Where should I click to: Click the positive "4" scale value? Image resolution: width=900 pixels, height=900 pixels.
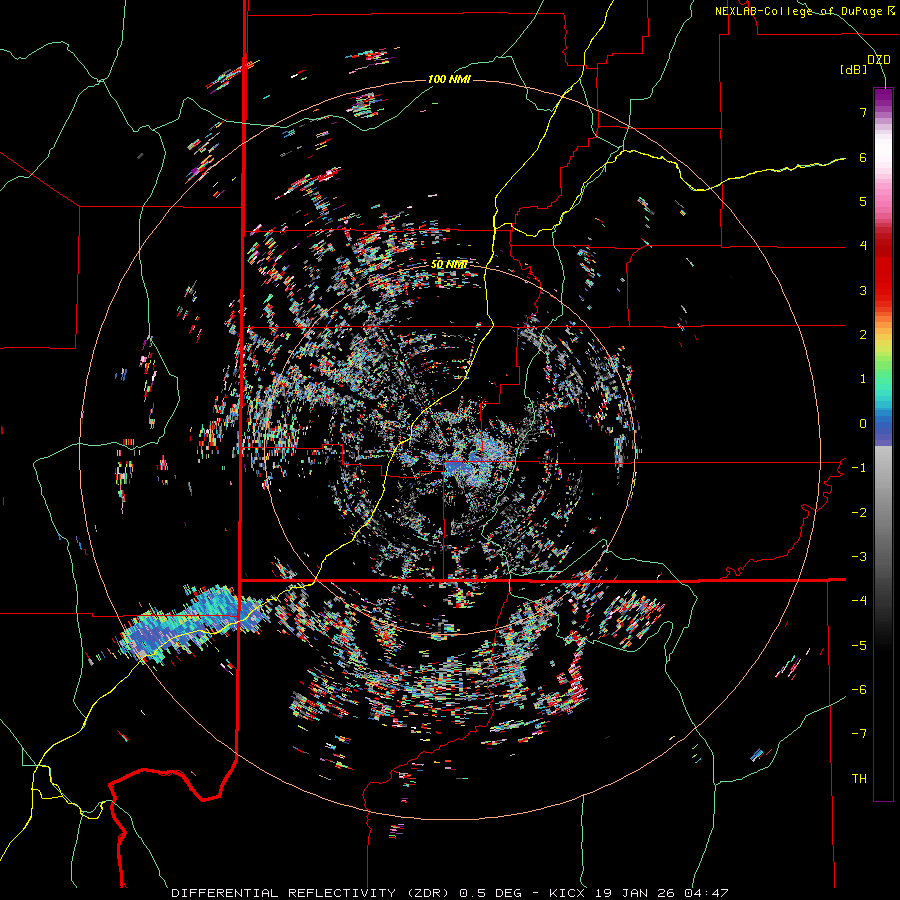(863, 246)
